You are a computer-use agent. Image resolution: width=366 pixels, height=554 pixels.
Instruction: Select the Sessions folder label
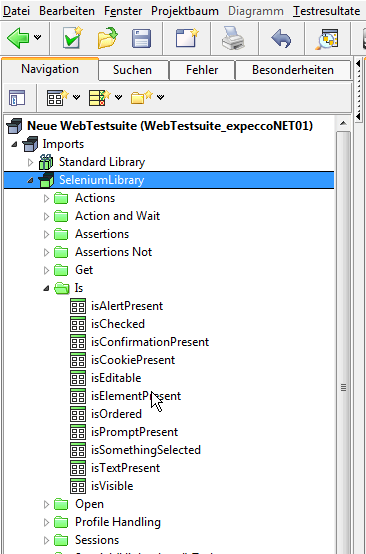[97, 540]
